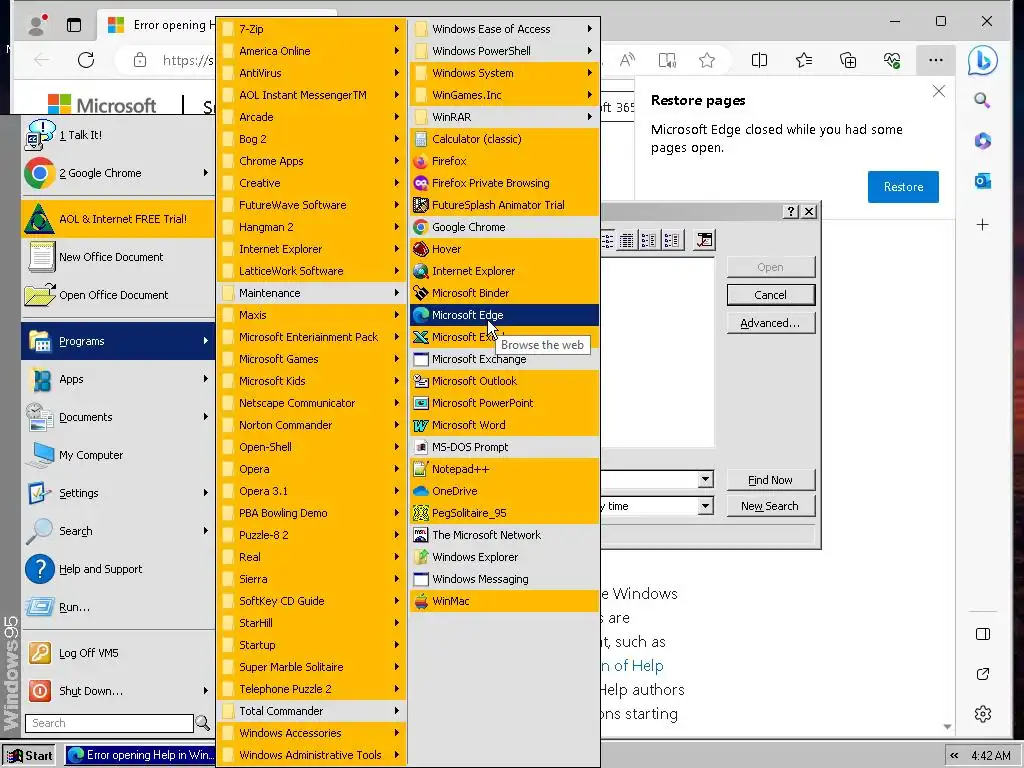Expand the Netscape Communicator folder
Viewport: 1024px width, 768px height.
click(x=312, y=403)
